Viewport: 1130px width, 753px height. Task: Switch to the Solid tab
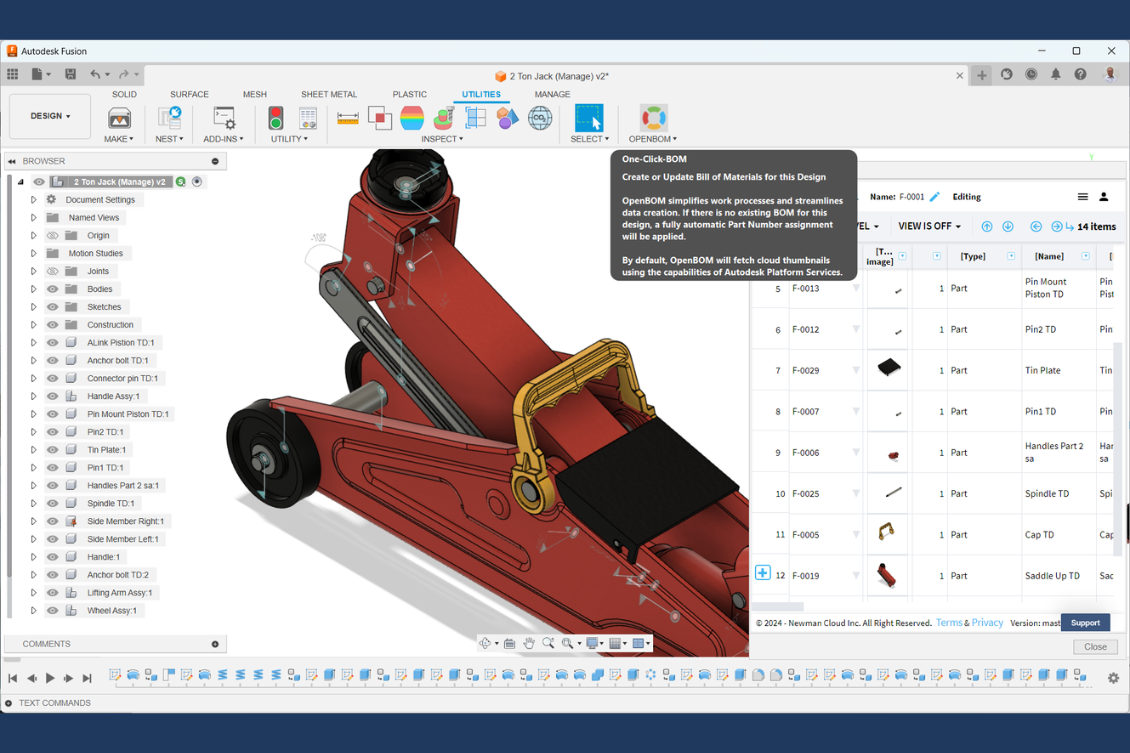pos(124,94)
